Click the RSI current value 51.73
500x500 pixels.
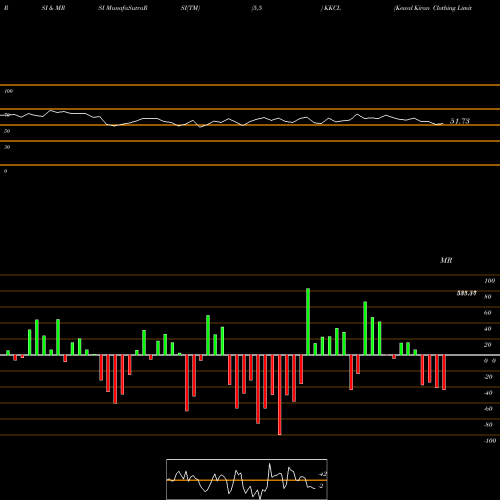[460, 121]
